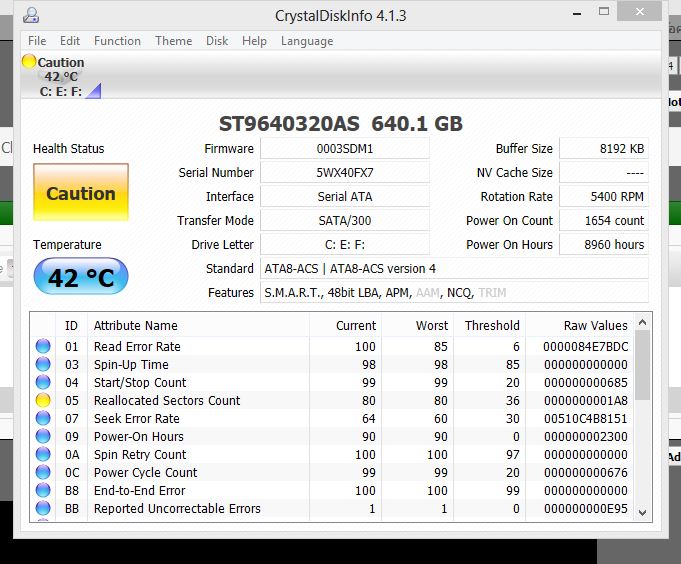Select the C: E: F: drive in disk bar
Image resolution: width=681 pixels, height=564 pixels.
(60, 92)
